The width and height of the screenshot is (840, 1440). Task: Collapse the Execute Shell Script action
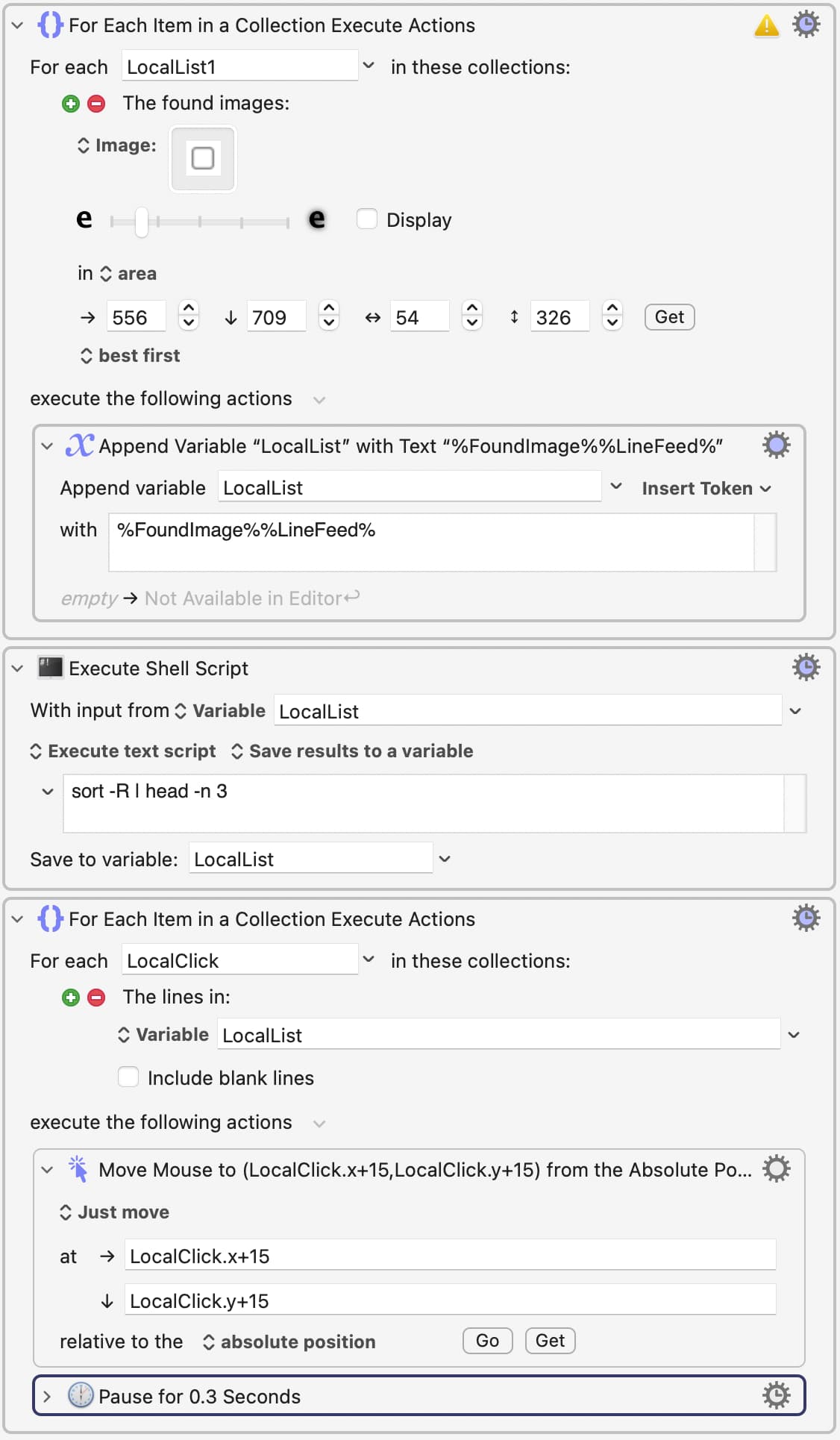[x=18, y=669]
